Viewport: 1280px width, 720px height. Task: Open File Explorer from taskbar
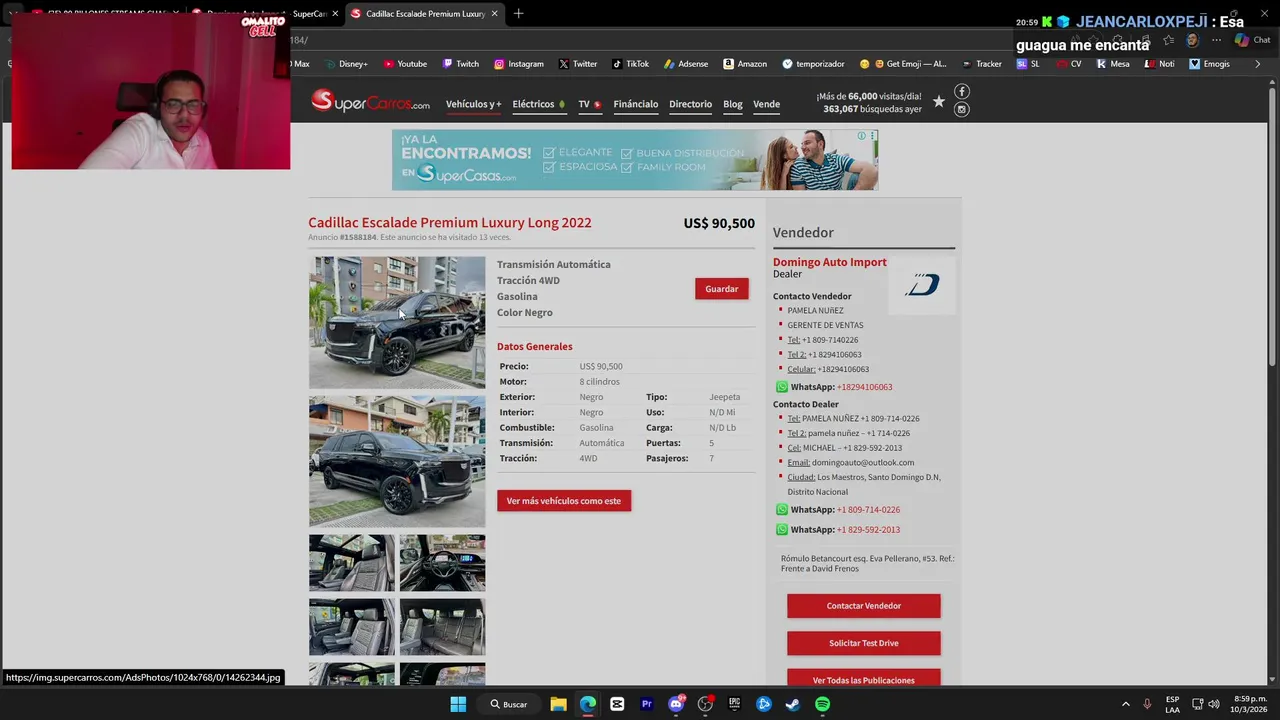558,704
